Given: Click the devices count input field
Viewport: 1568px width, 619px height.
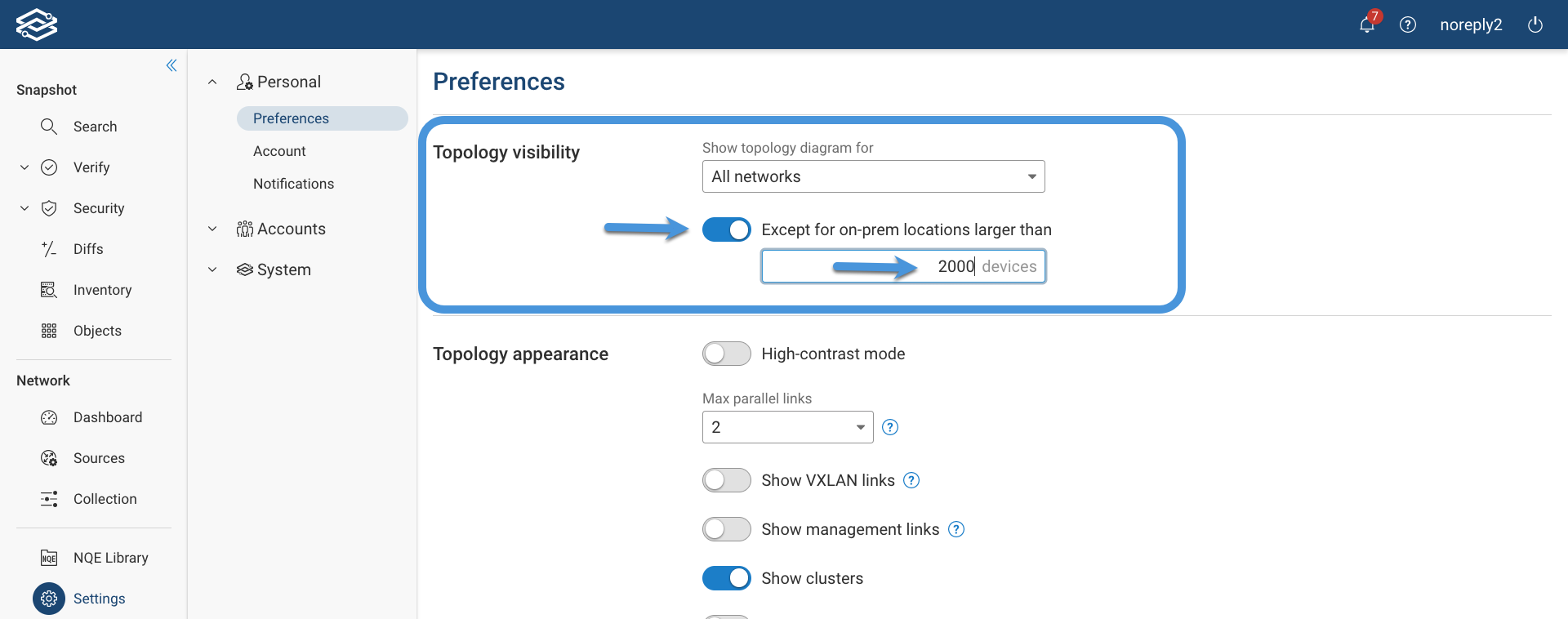Looking at the screenshot, I should (902, 266).
